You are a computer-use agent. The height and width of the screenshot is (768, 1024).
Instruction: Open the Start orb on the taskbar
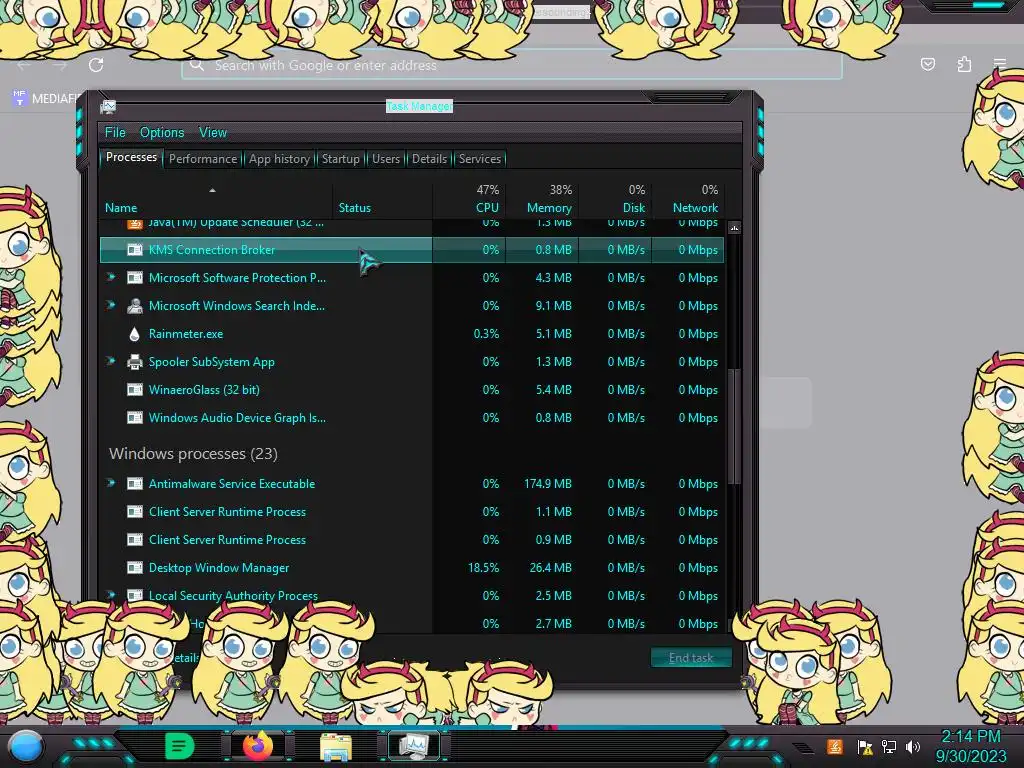(25, 746)
